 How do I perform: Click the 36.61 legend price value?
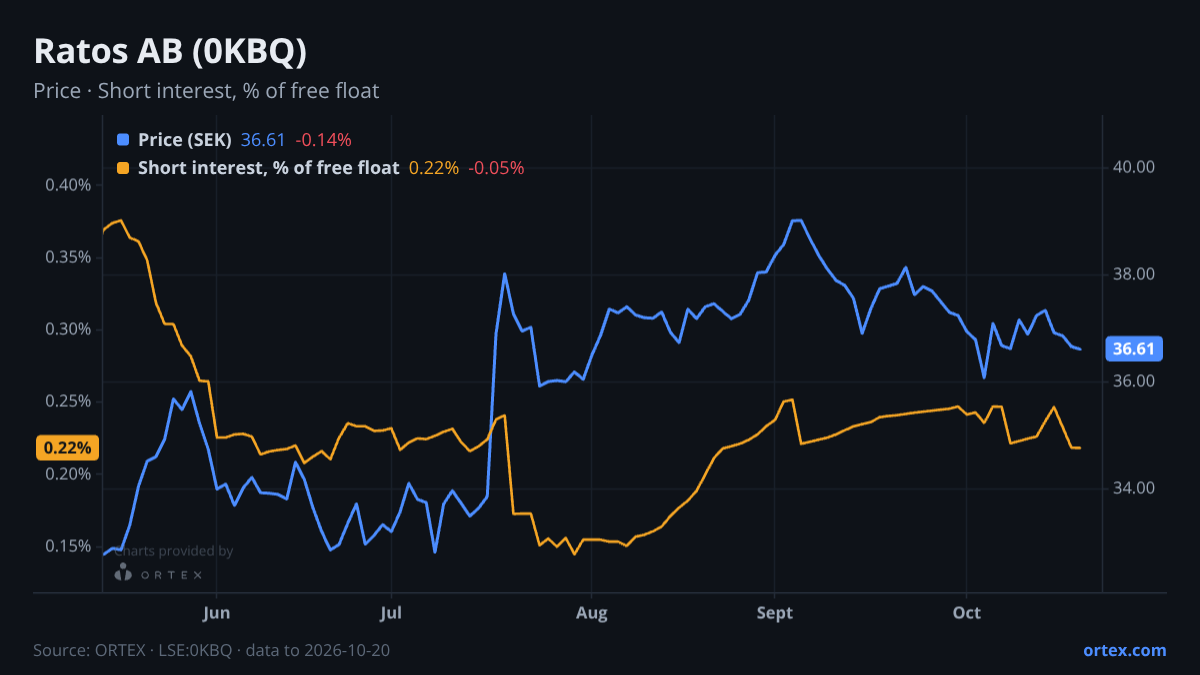click(x=263, y=140)
